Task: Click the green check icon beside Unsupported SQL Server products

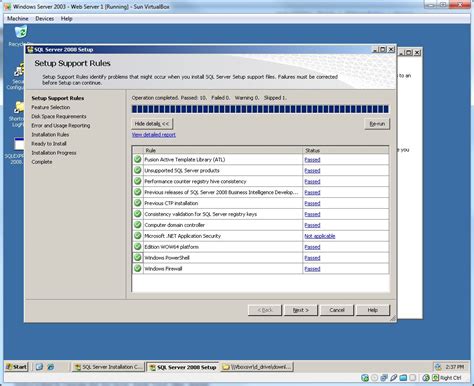Action: pyautogui.click(x=137, y=170)
